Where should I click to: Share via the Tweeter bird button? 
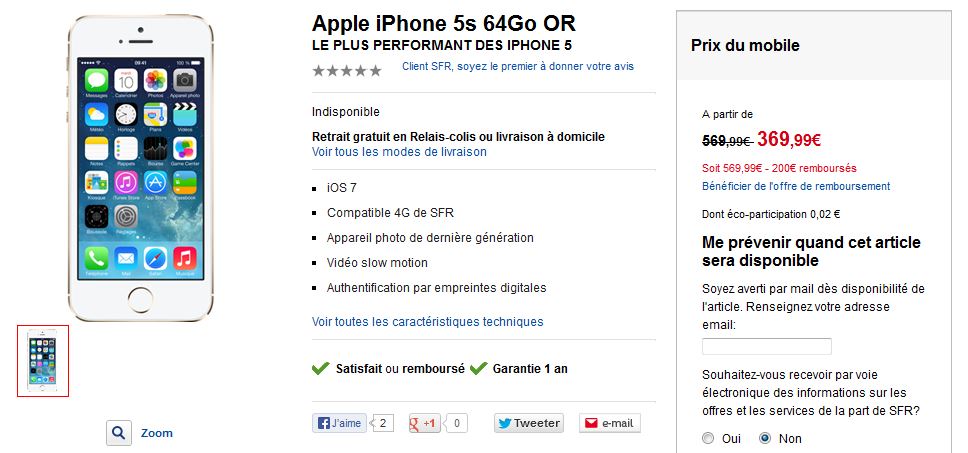[528, 423]
